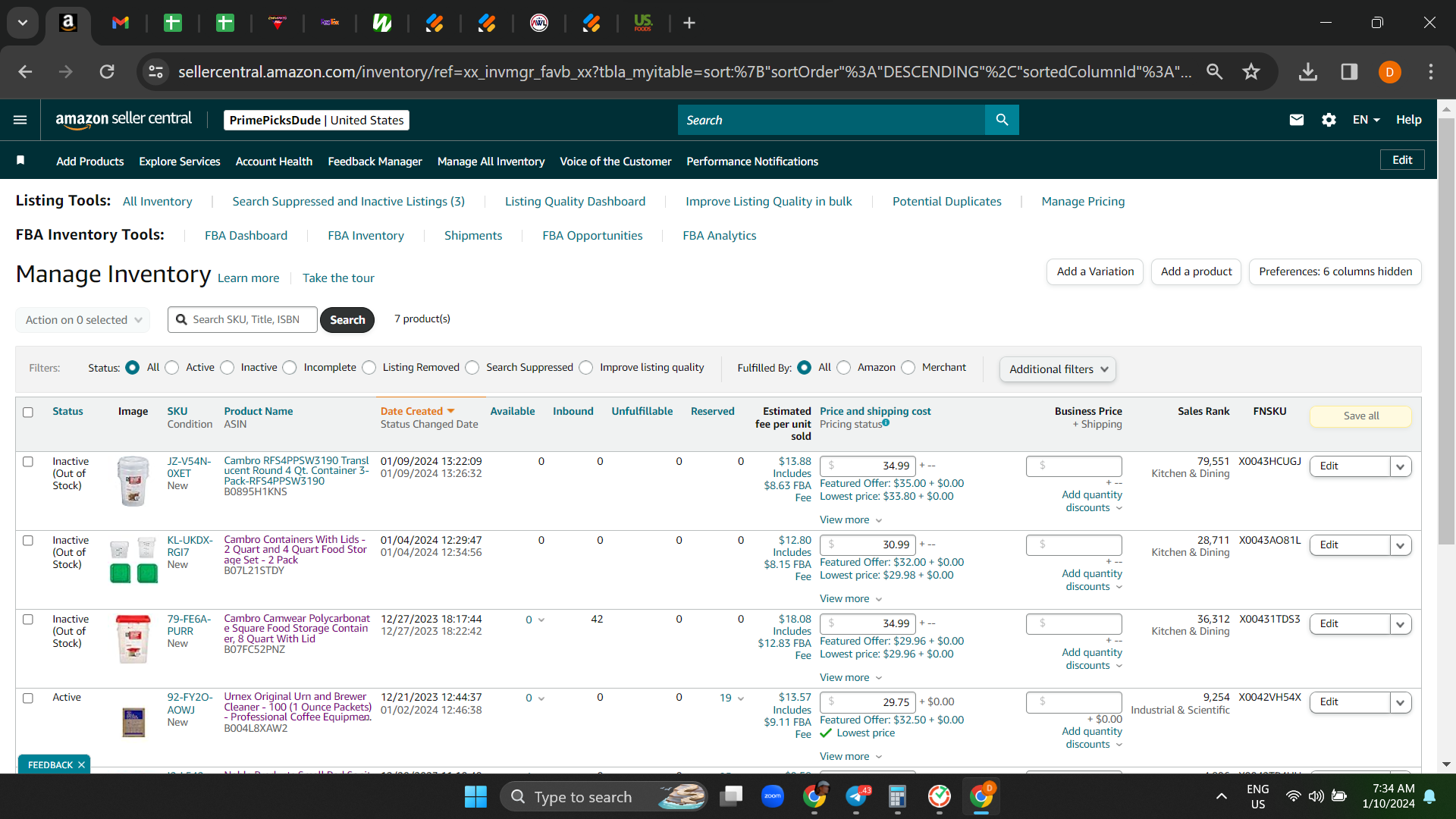Open Voice of the Customer menu item
This screenshot has width=1456, height=819.
coord(615,162)
